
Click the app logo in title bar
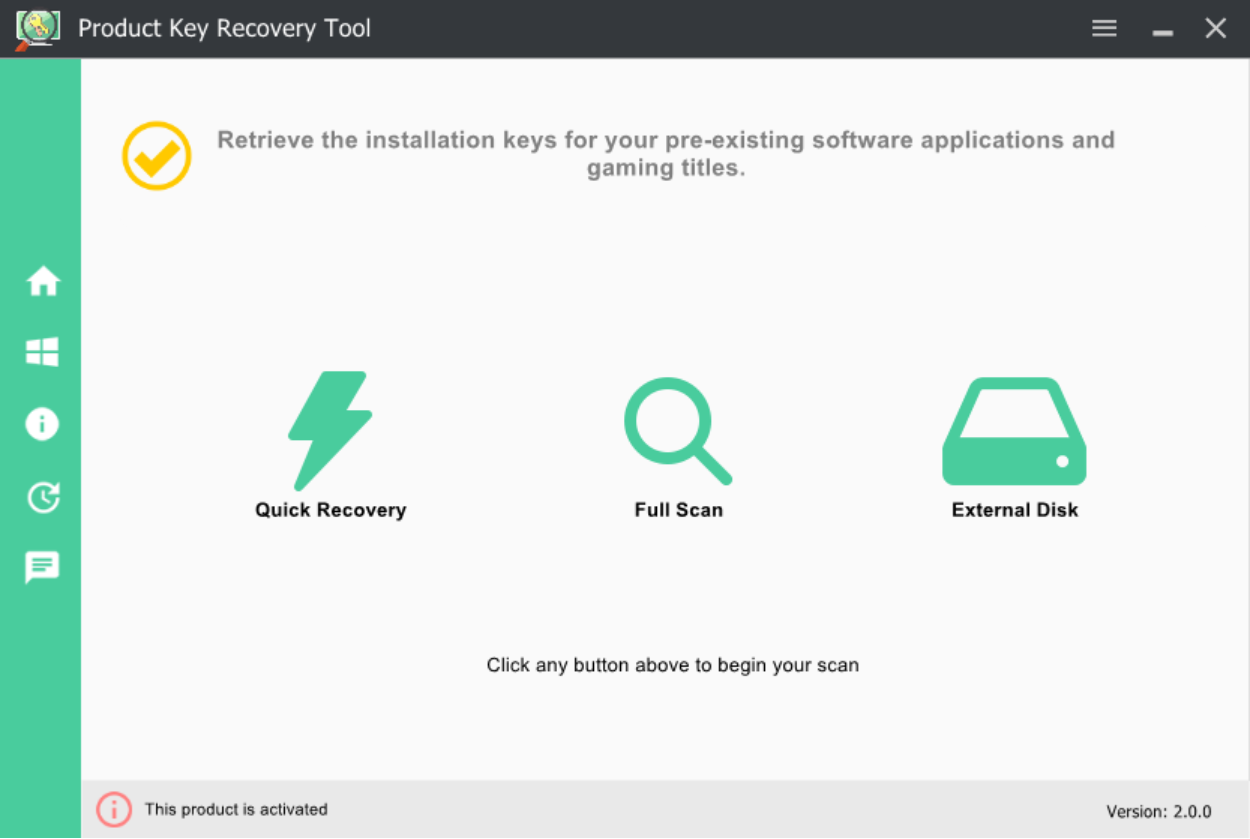(x=38, y=28)
